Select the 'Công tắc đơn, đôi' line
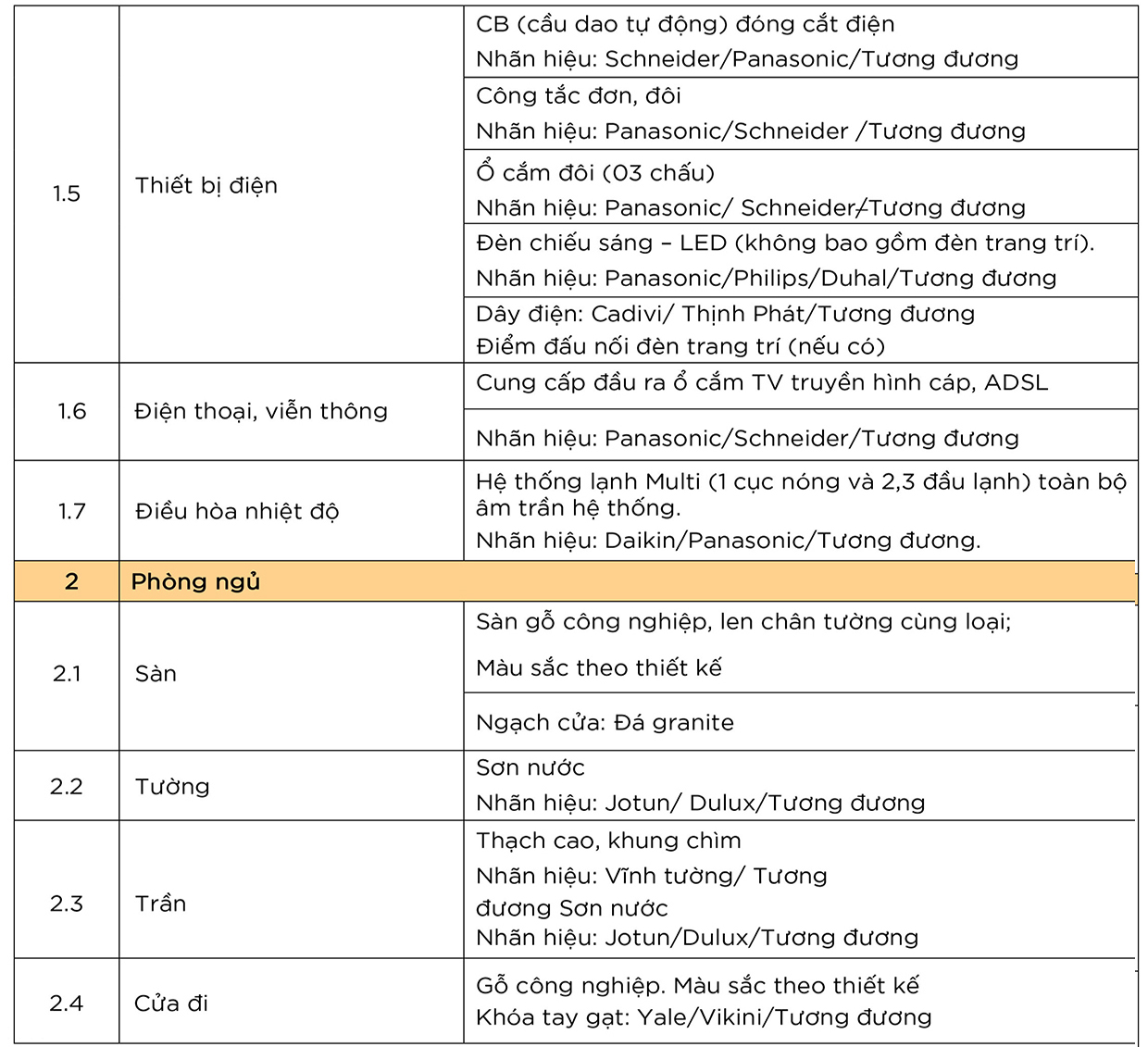This screenshot has width=1148, height=1047. (578, 95)
